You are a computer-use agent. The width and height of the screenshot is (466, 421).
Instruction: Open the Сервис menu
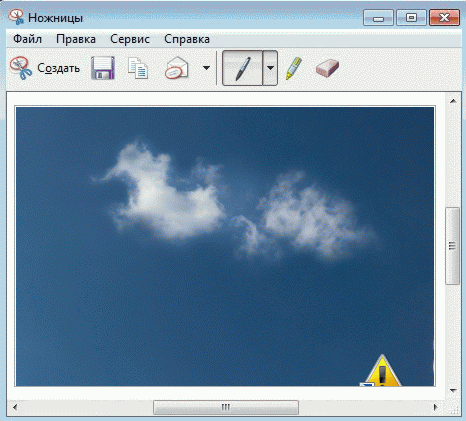click(x=130, y=39)
